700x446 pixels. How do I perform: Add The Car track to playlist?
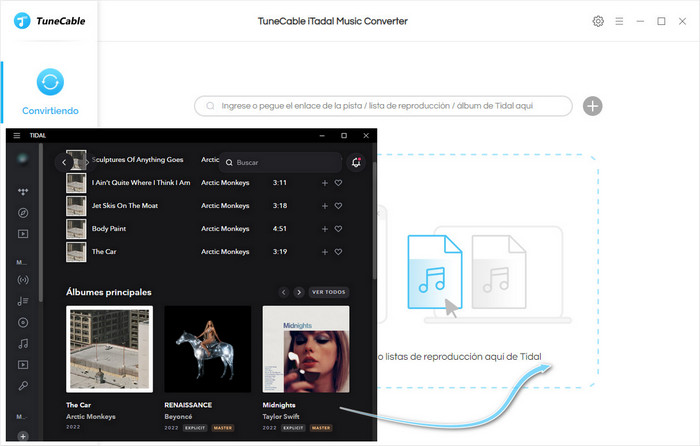coord(325,252)
